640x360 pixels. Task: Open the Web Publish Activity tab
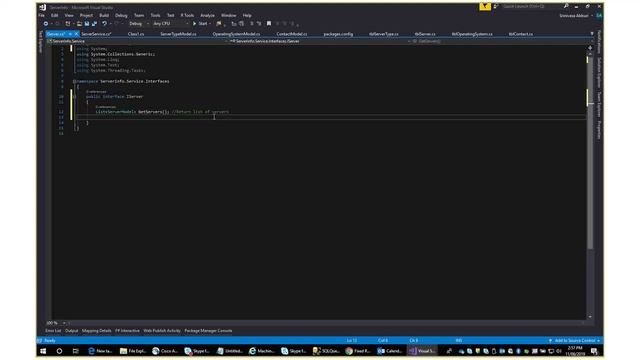pyautogui.click(x=162, y=331)
